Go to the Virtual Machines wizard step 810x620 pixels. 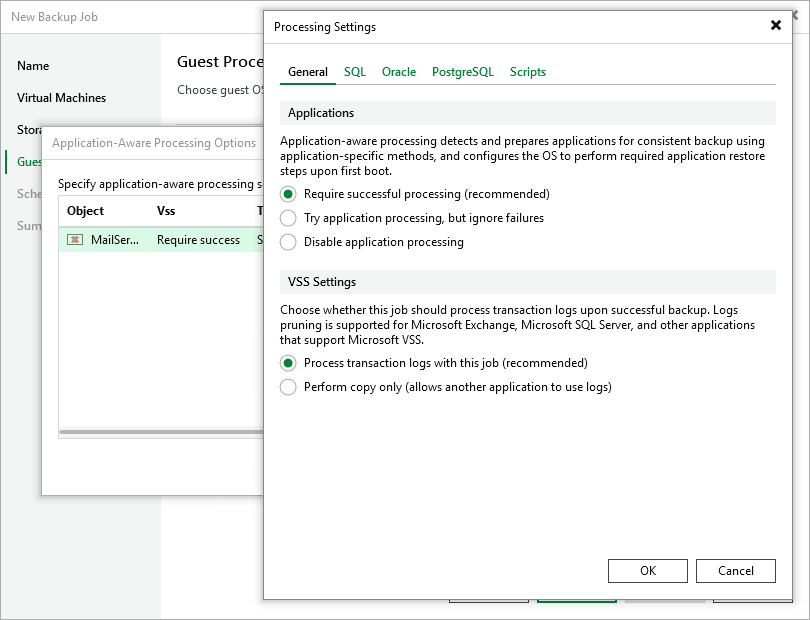[x=61, y=98]
